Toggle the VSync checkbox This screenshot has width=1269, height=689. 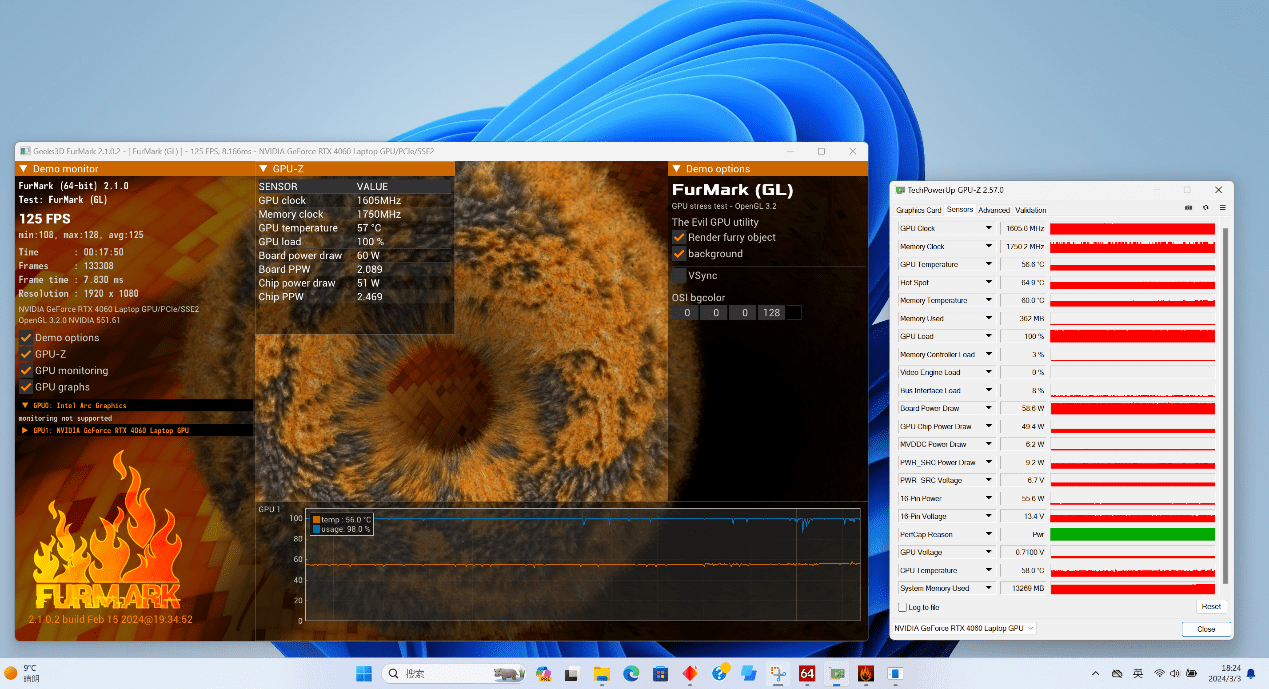coord(679,275)
